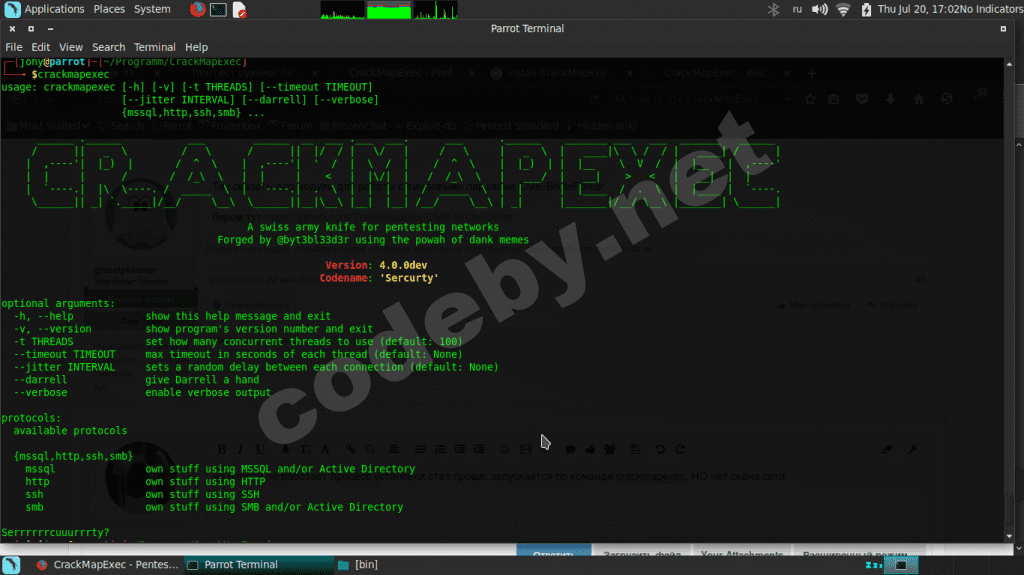The height and width of the screenshot is (575, 1024).
Task: Open the Exploit-db bookmark in background browser
Action: click(x=424, y=126)
